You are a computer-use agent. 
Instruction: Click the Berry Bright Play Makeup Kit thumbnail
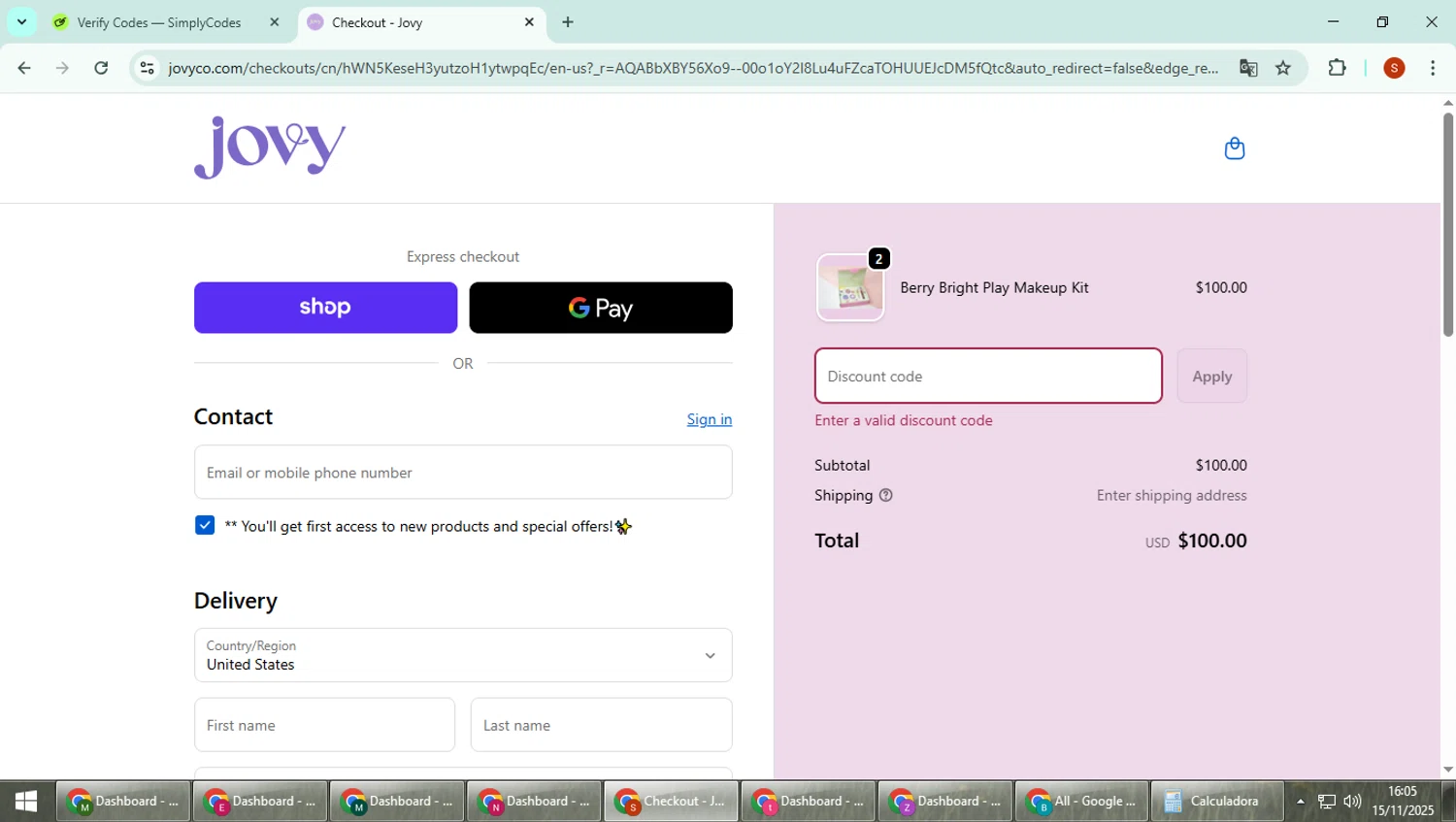[850, 287]
